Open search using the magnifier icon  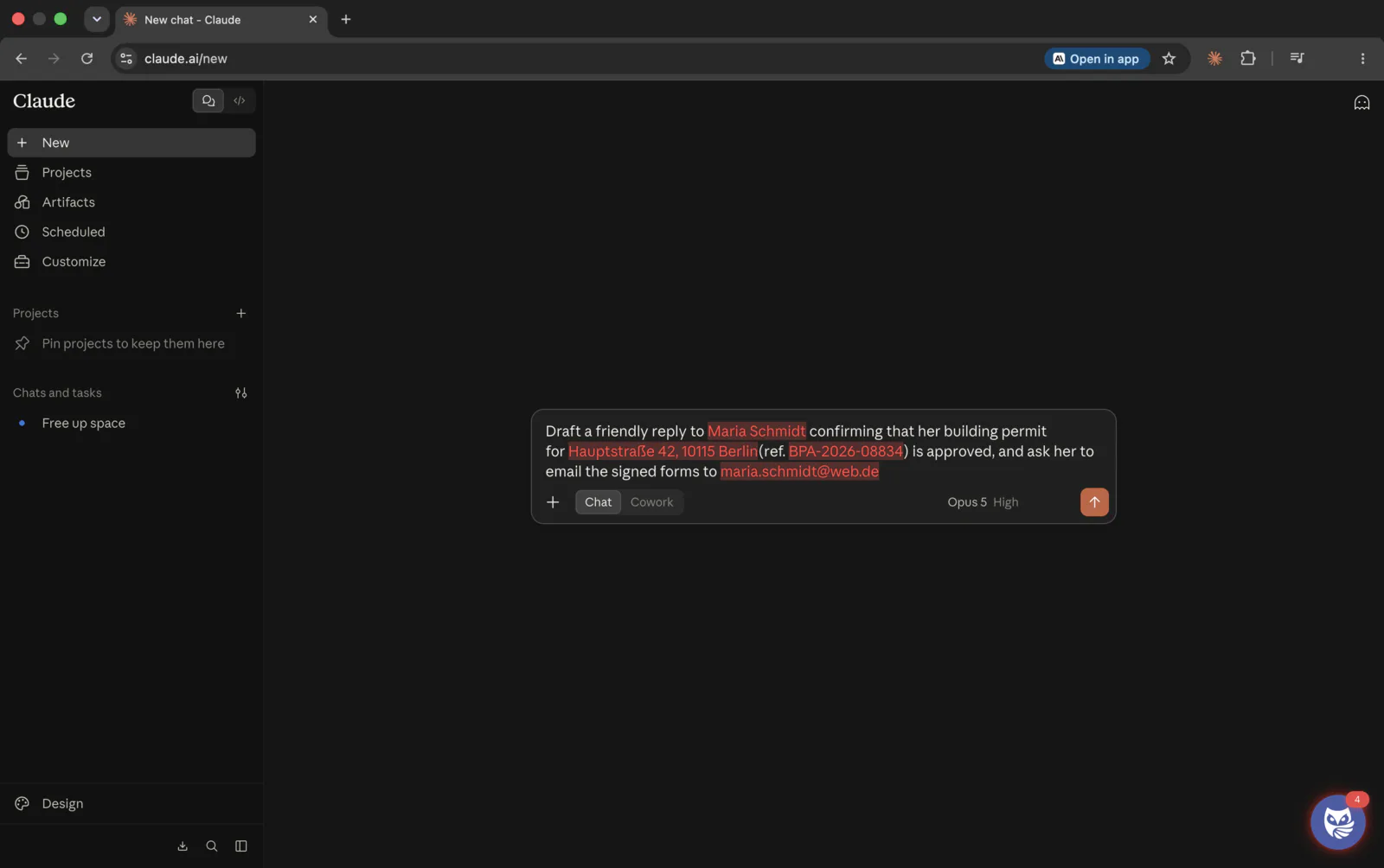pos(212,846)
